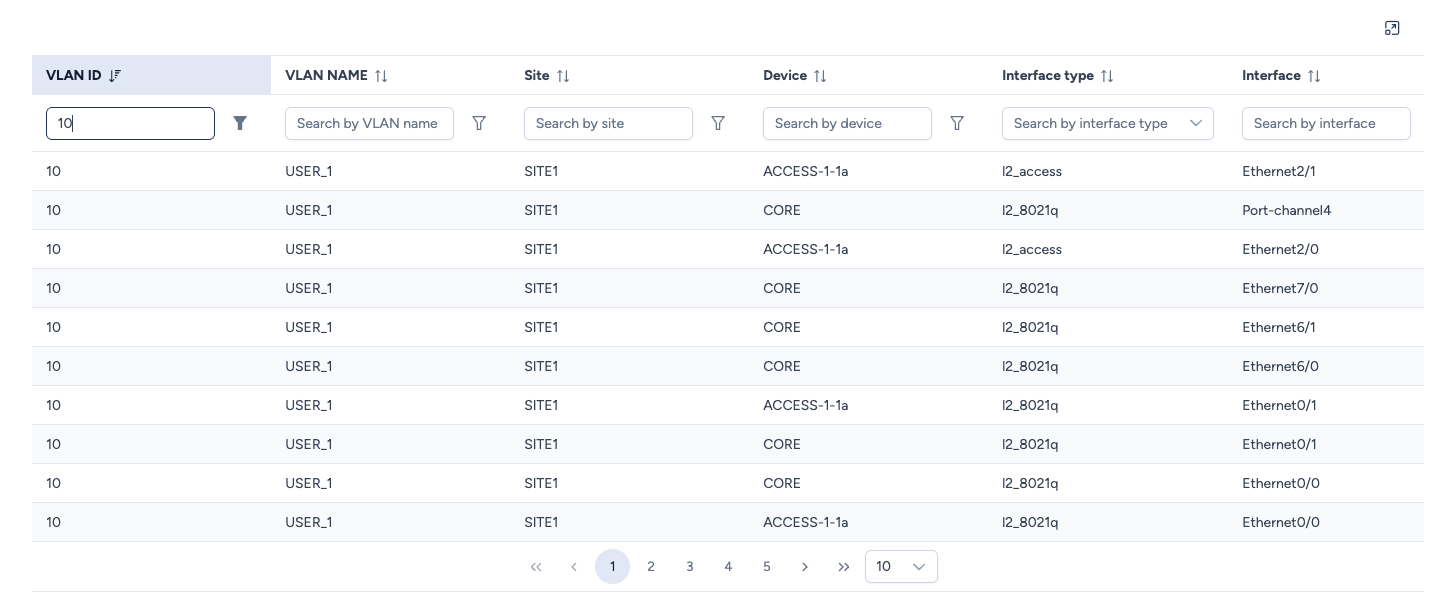Focus the Search by device field
This screenshot has height=598, width=1448.
847,123
